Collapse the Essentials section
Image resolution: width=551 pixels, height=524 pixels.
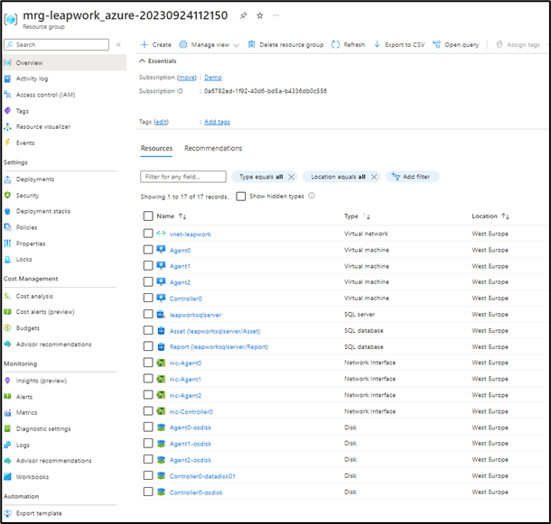[142, 61]
